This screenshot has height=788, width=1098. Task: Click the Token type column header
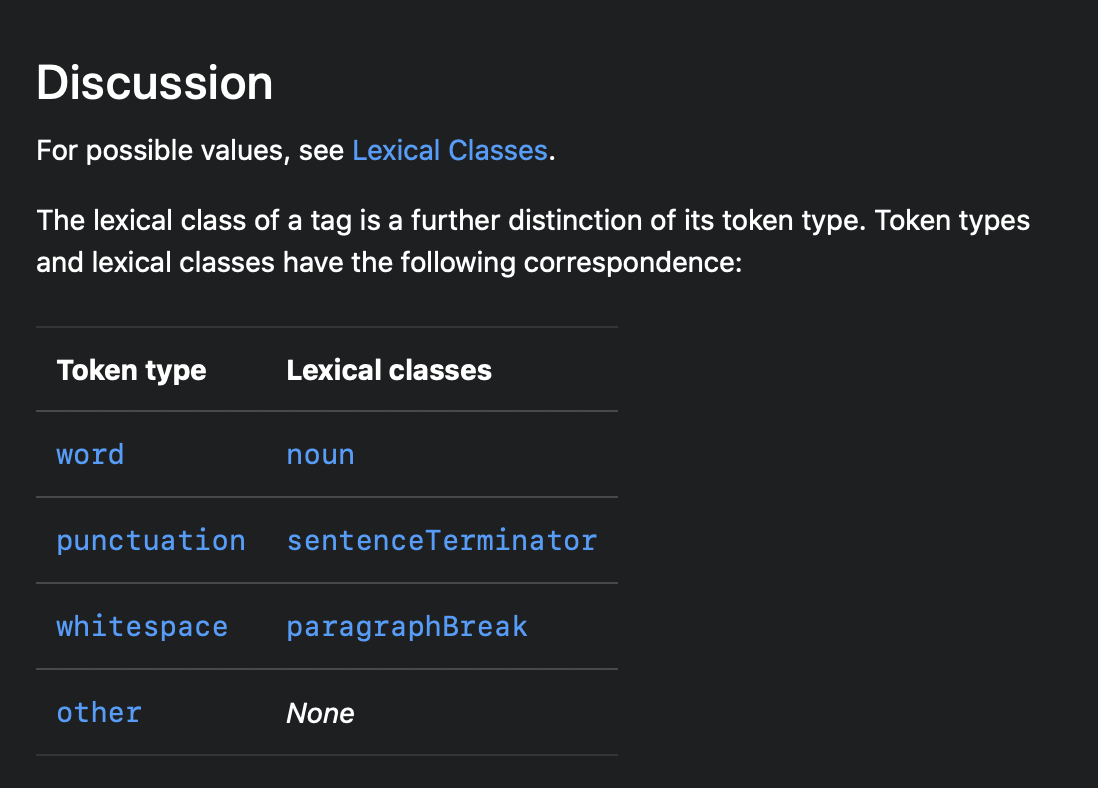tap(131, 370)
